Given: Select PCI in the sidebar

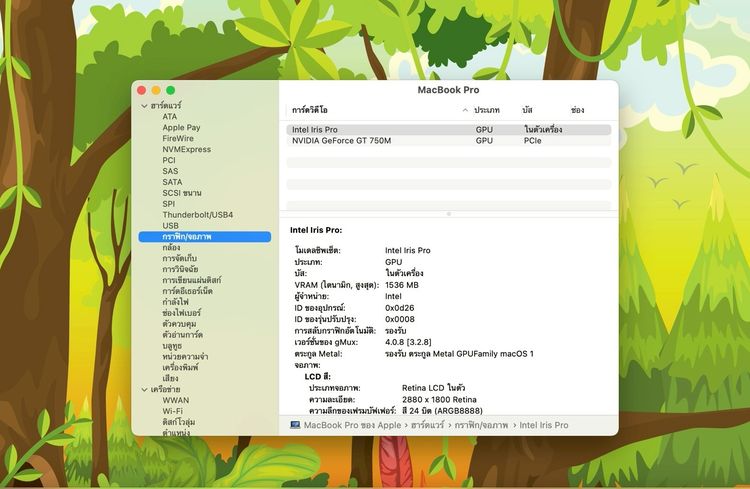Looking at the screenshot, I should click(169, 160).
